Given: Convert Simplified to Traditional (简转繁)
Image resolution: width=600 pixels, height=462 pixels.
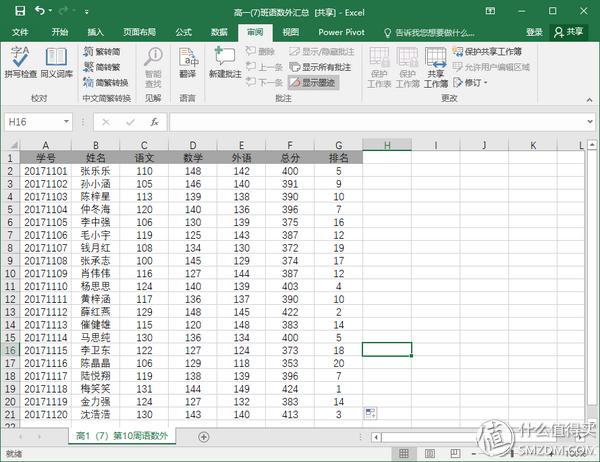Looking at the screenshot, I should (102, 67).
